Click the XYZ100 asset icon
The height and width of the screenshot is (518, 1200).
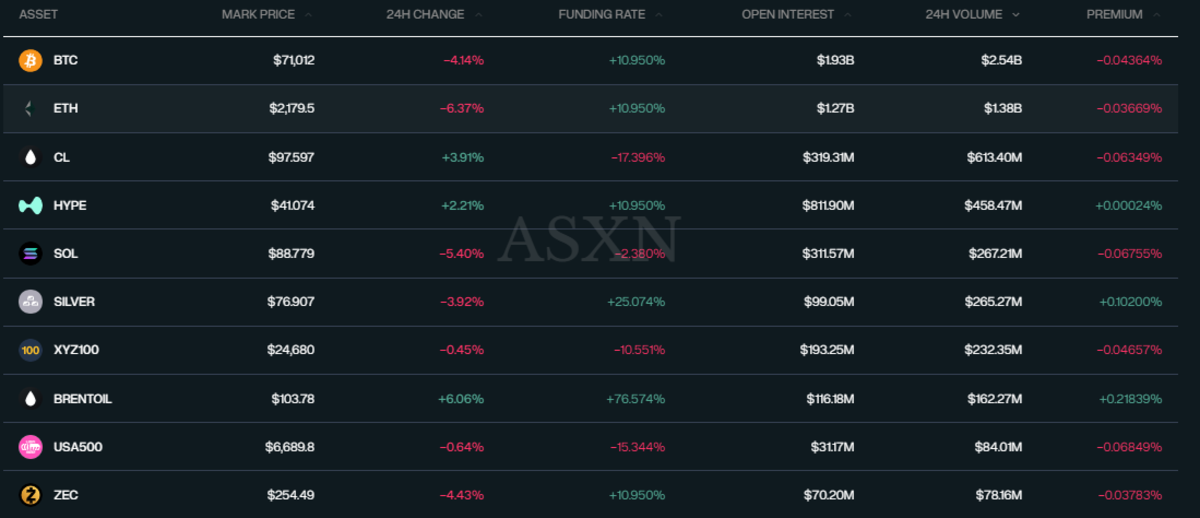coord(30,350)
